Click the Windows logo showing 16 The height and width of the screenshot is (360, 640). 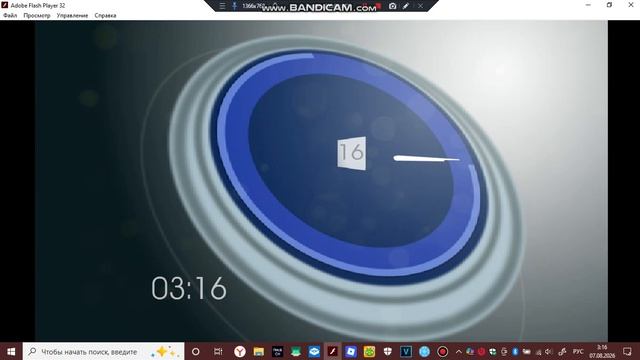click(351, 153)
